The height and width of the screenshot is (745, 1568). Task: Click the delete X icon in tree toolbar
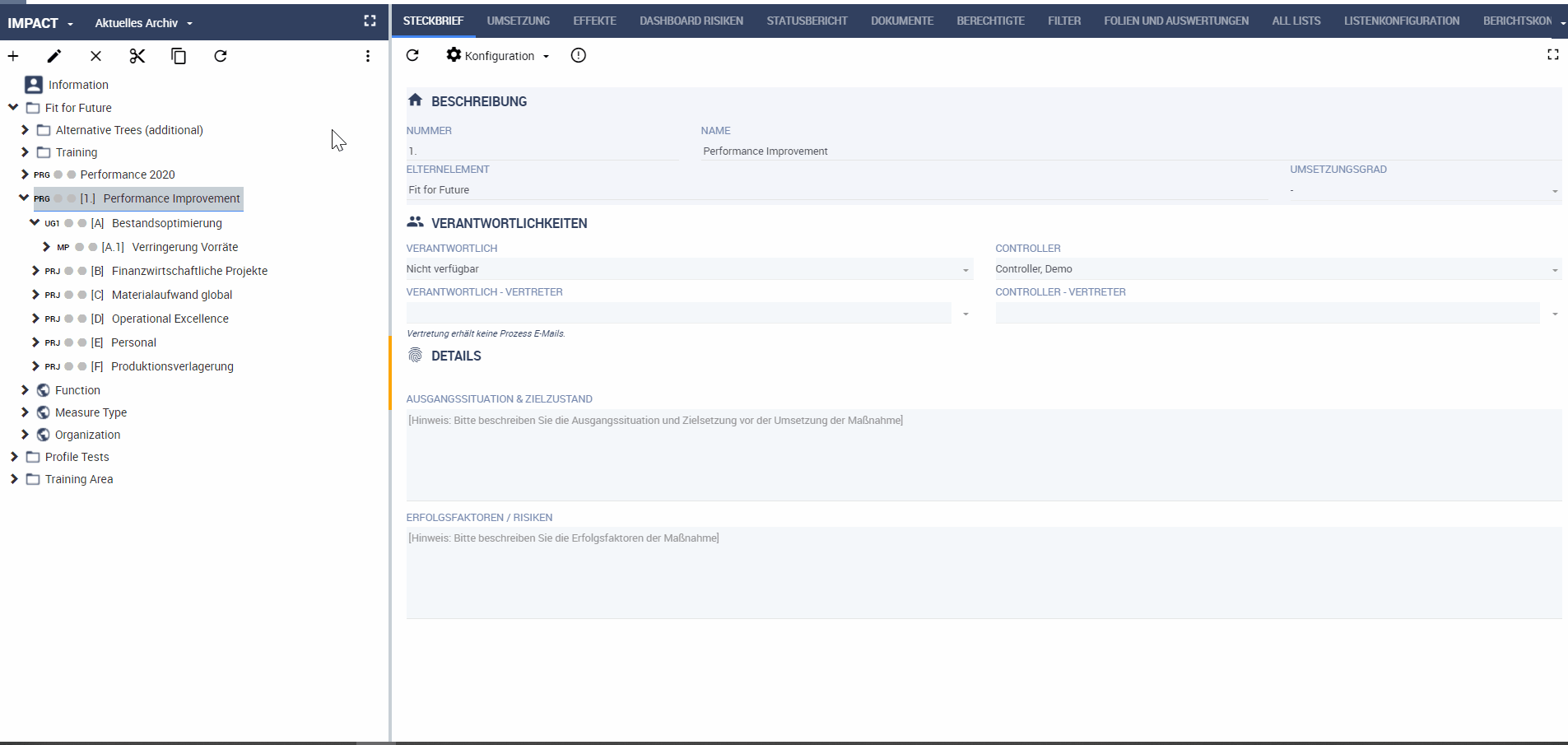click(95, 56)
